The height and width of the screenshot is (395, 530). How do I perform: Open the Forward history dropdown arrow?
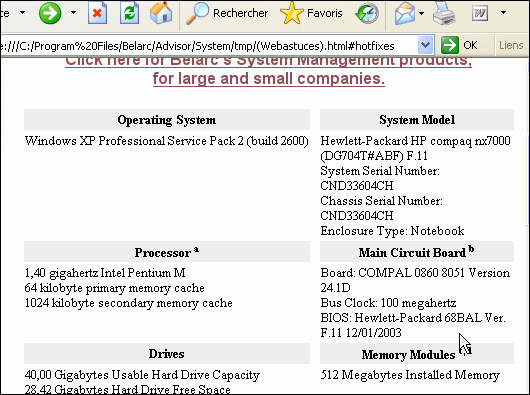click(73, 13)
